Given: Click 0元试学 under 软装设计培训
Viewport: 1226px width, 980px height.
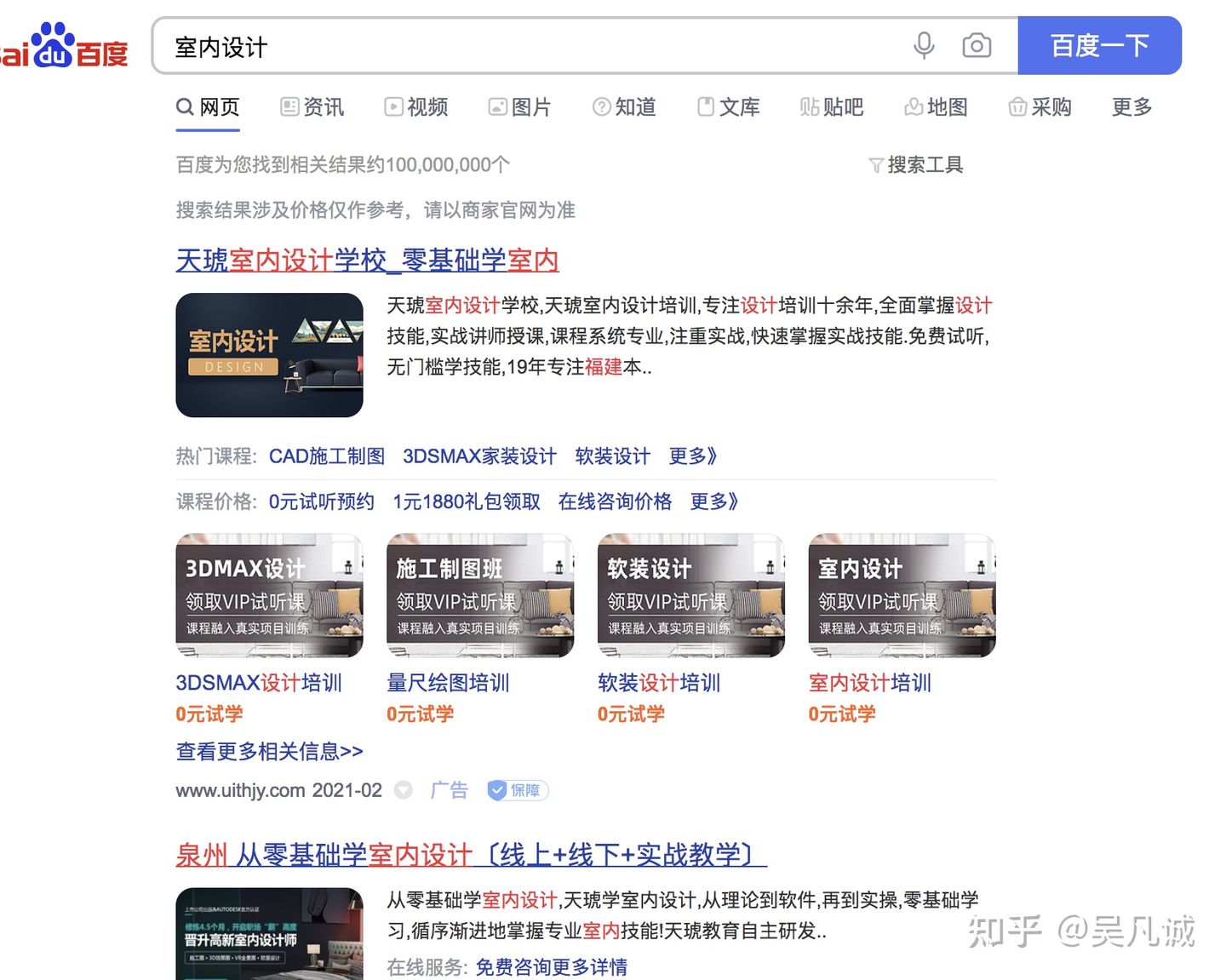Looking at the screenshot, I should tap(631, 714).
